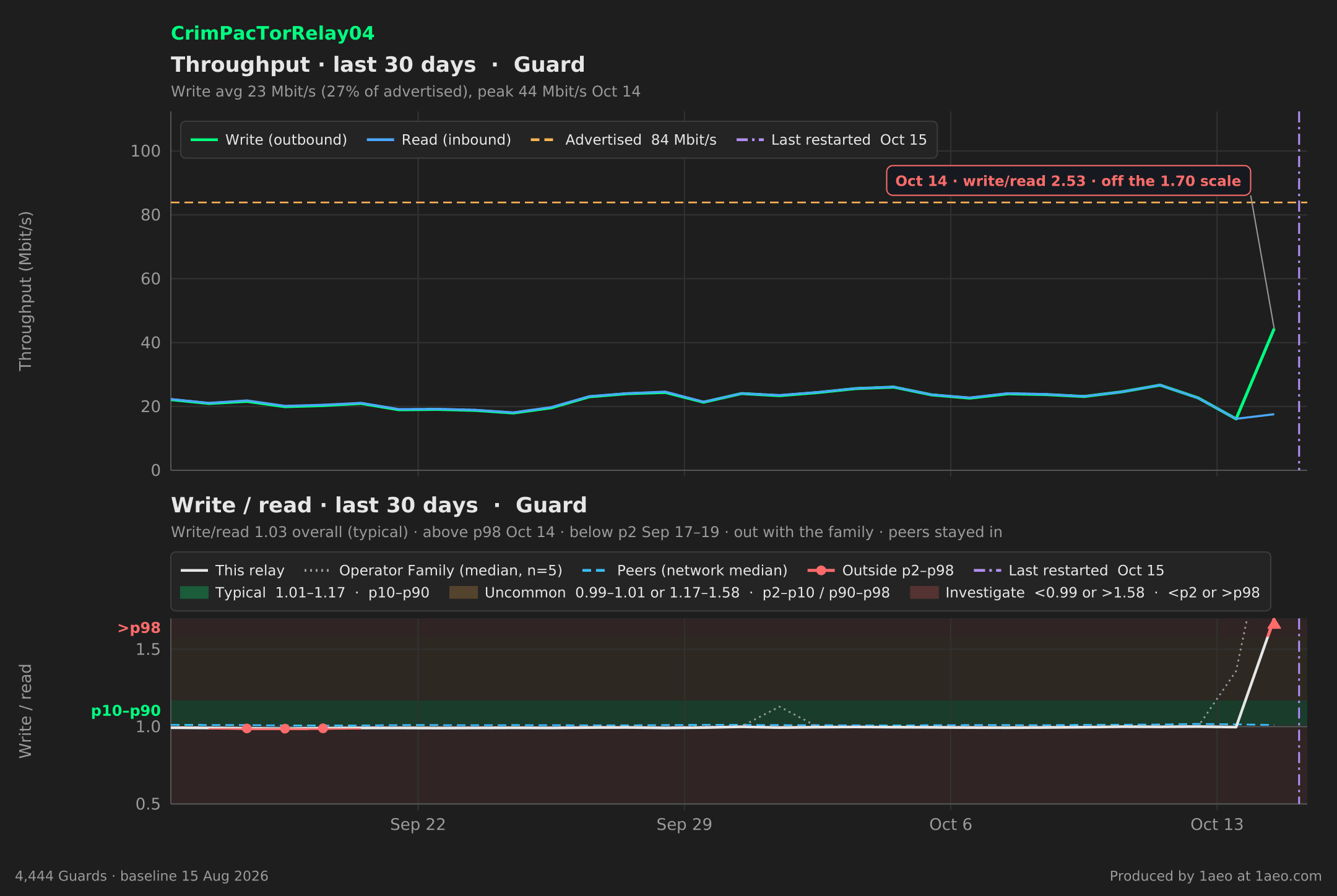Click the green write peak on Oct 14
Viewport: 1337px width, 896px height.
(x=1274, y=329)
